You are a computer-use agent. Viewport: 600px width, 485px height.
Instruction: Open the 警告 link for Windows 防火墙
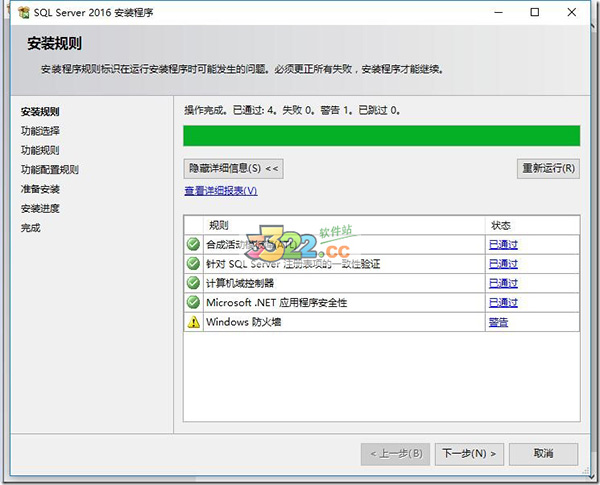point(498,322)
